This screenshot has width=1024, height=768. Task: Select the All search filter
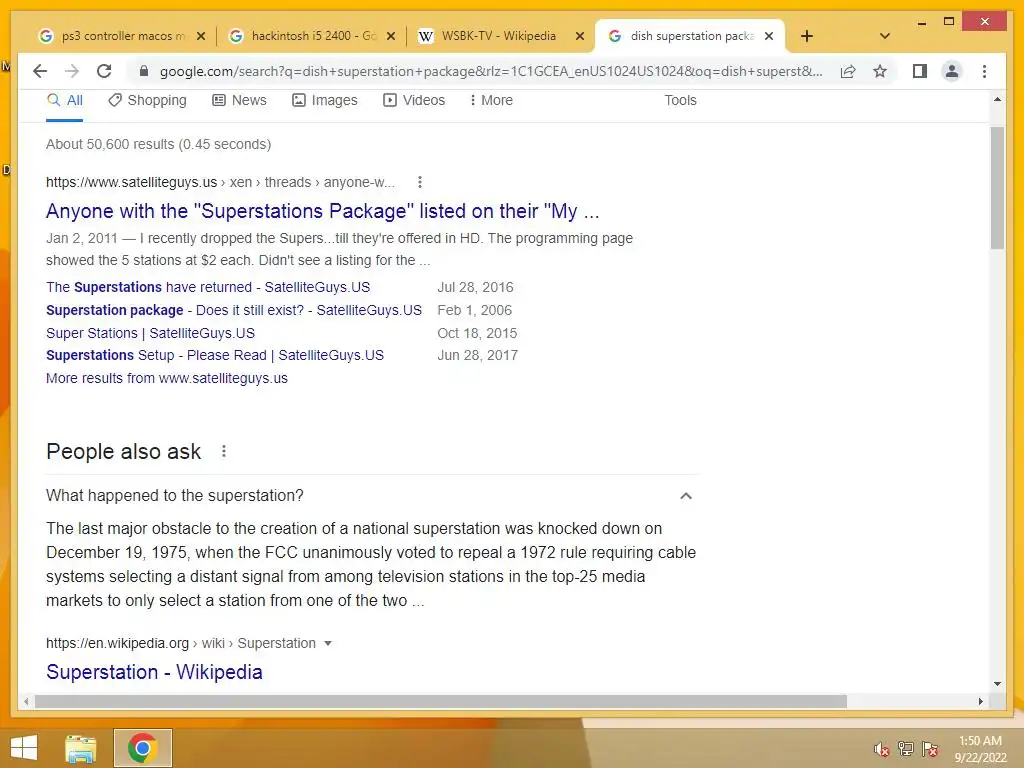tap(65, 101)
